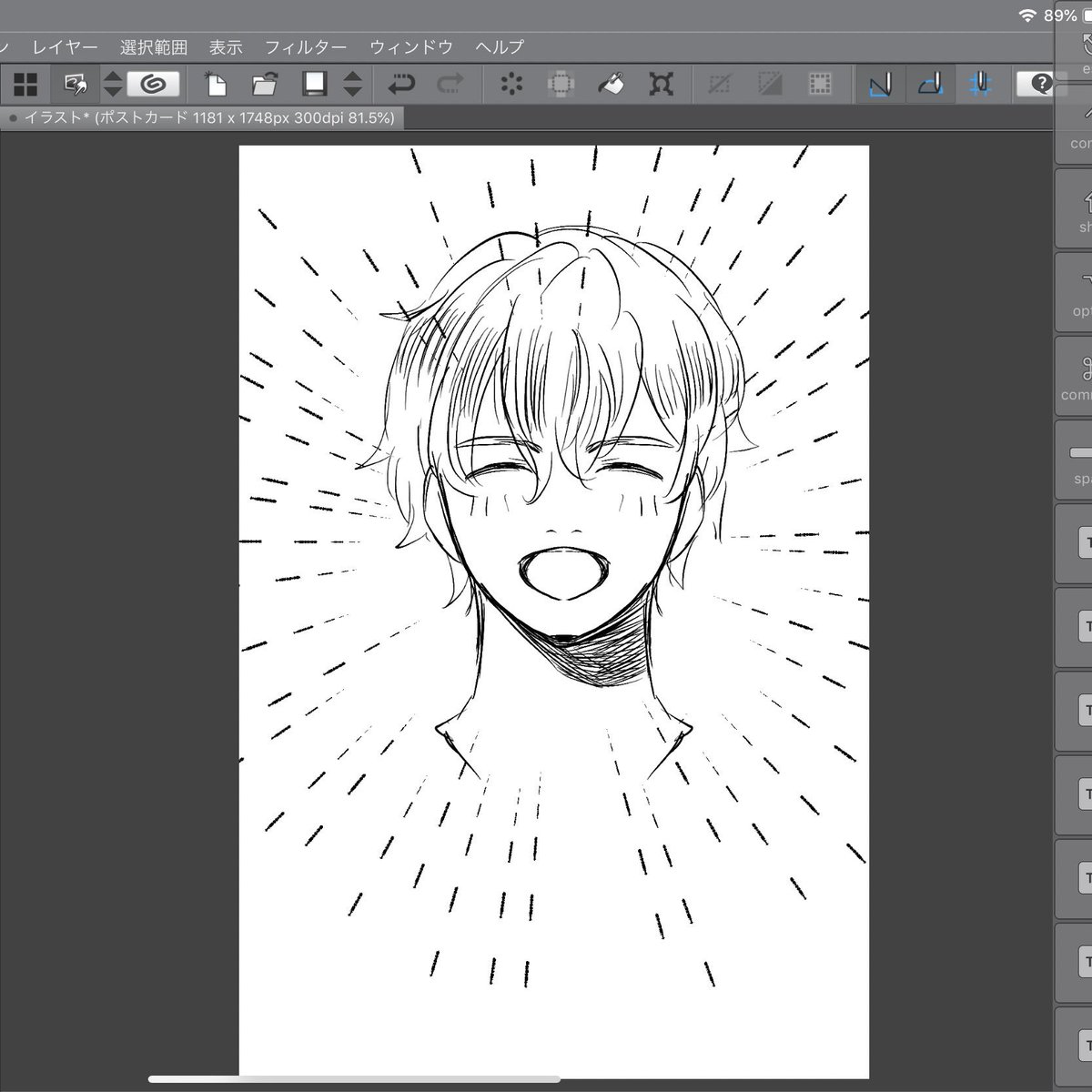Open CLIP STUDIO launcher spiral icon

(x=153, y=85)
